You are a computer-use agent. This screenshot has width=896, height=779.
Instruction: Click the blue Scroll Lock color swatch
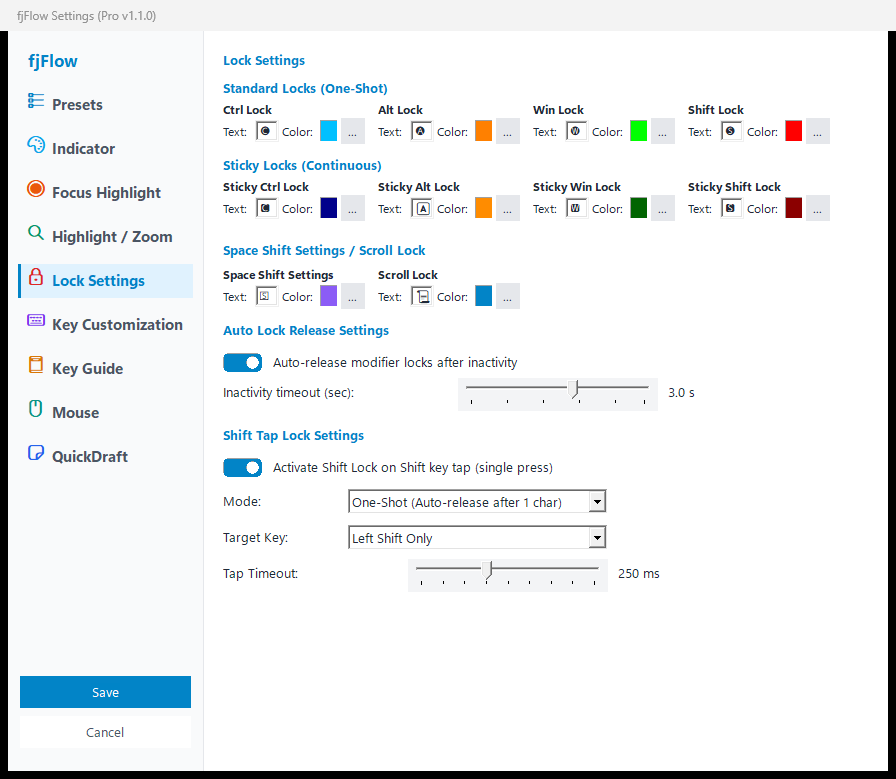(x=483, y=296)
